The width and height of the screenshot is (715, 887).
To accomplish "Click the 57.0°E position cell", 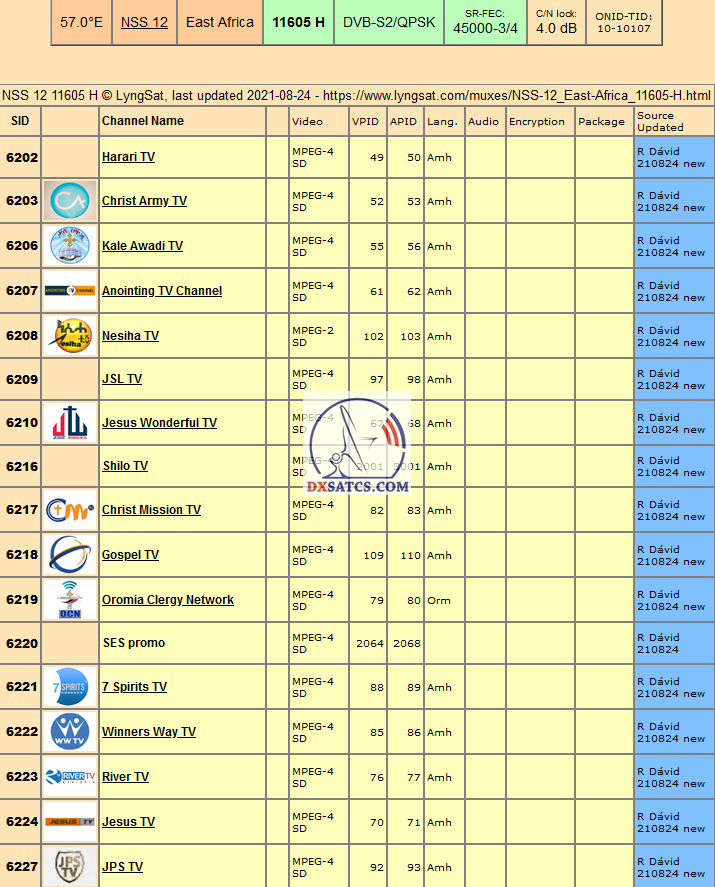I will click(x=81, y=22).
